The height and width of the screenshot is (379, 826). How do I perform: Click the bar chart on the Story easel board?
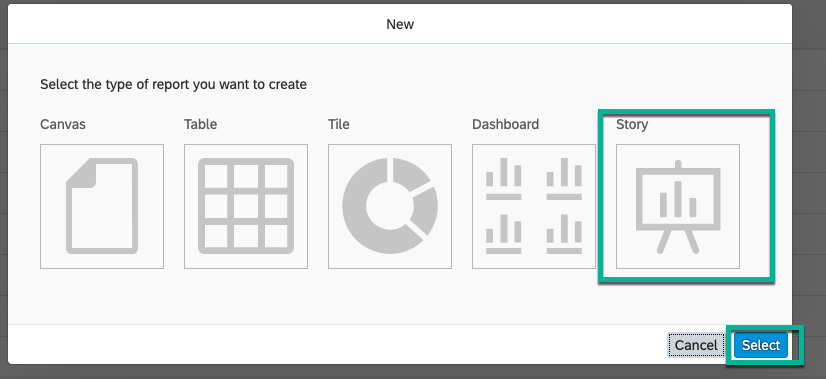[x=678, y=200]
